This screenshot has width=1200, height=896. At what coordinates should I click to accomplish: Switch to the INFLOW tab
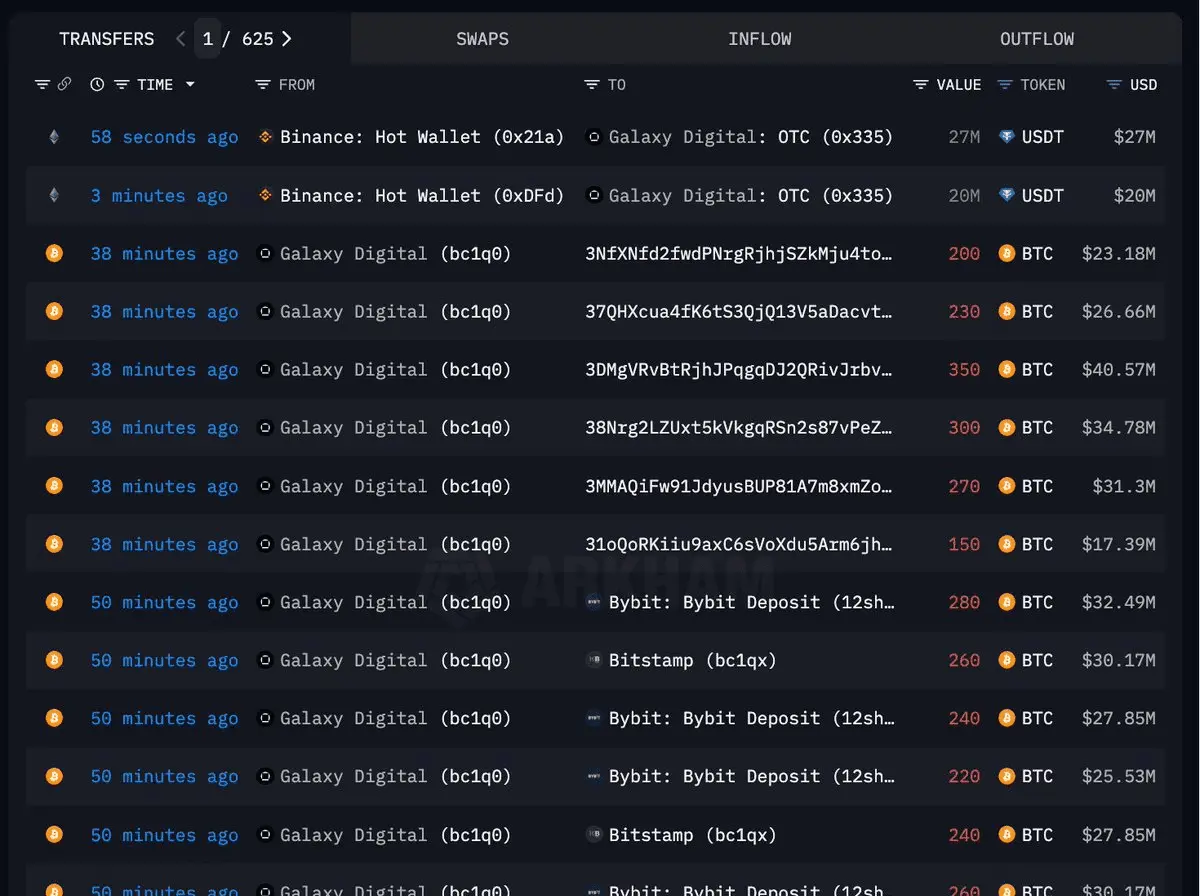(760, 39)
